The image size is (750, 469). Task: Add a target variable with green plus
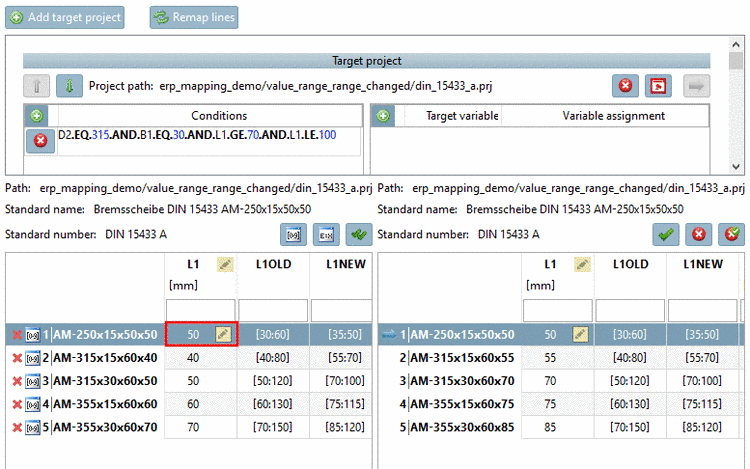pyautogui.click(x=383, y=116)
